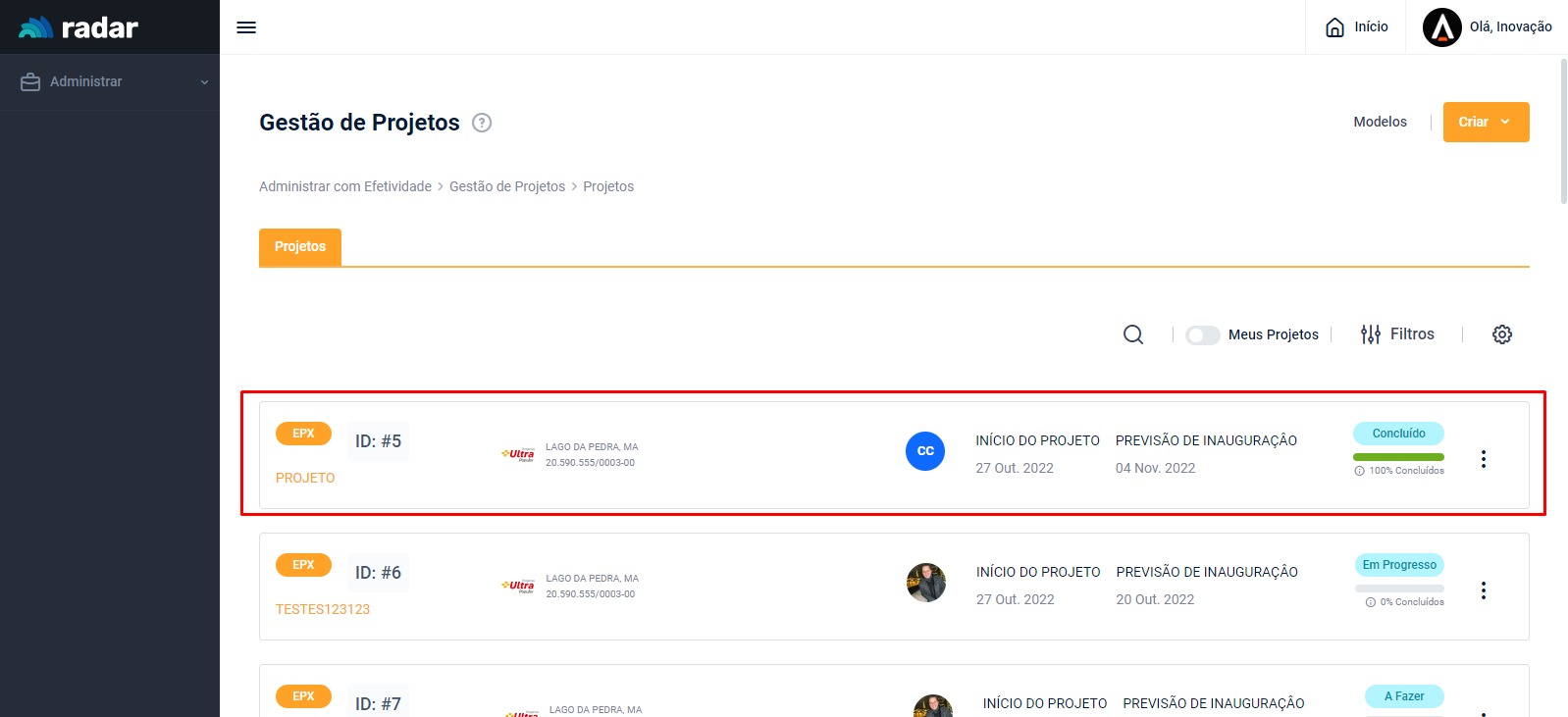Click the radar logo

pyautogui.click(x=79, y=27)
